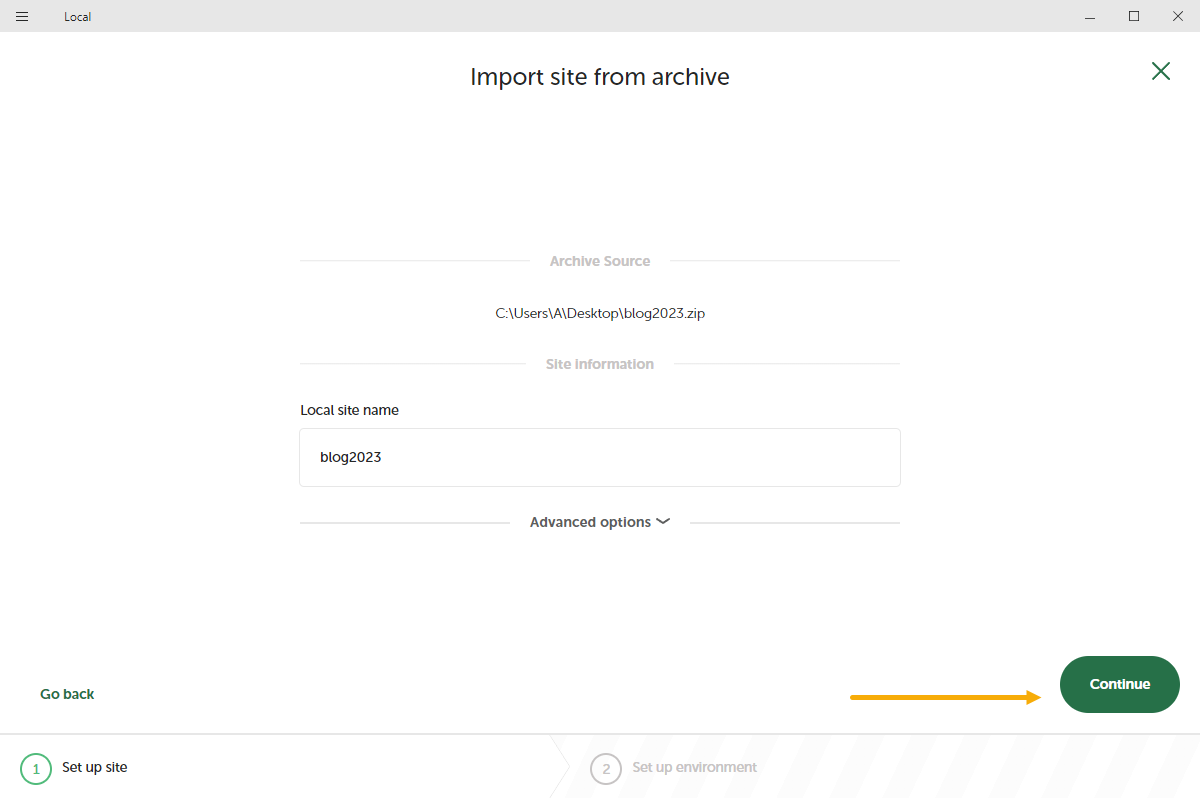Viewport: 1200px width, 798px height.
Task: Maximize the Local window
Action: pyautogui.click(x=1134, y=16)
